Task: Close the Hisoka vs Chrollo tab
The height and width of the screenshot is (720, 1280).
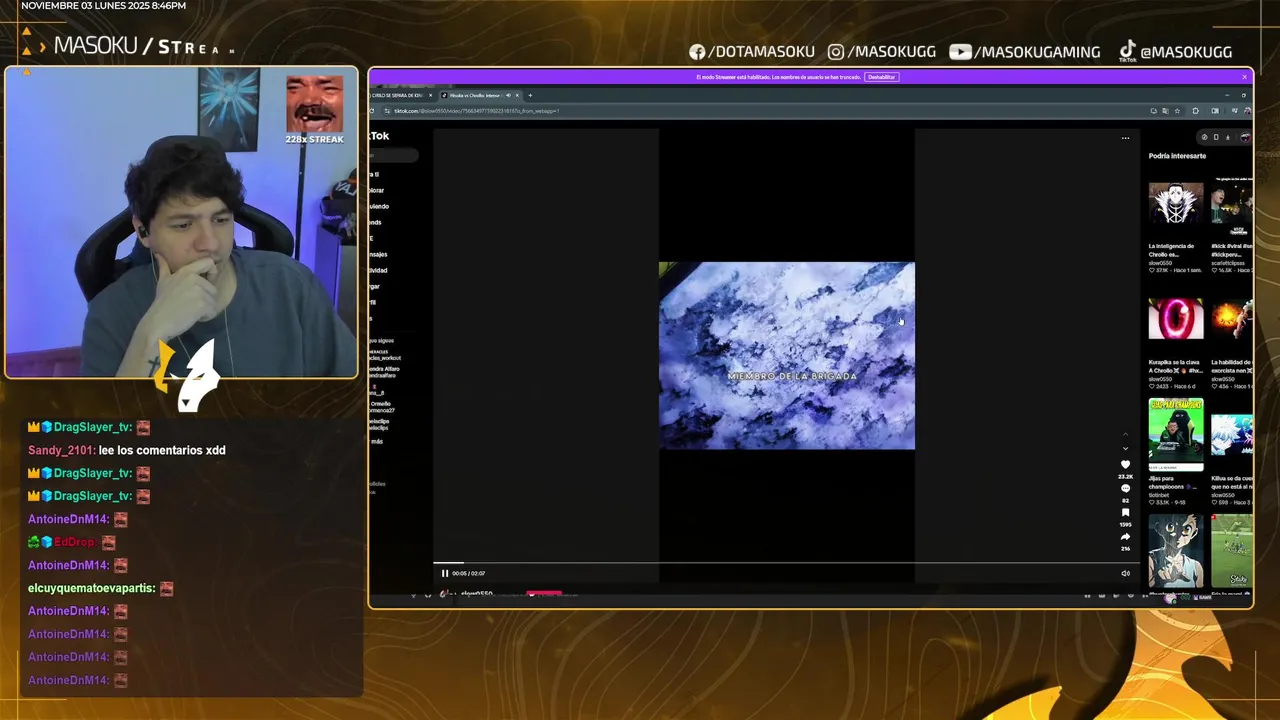Action: tap(518, 95)
